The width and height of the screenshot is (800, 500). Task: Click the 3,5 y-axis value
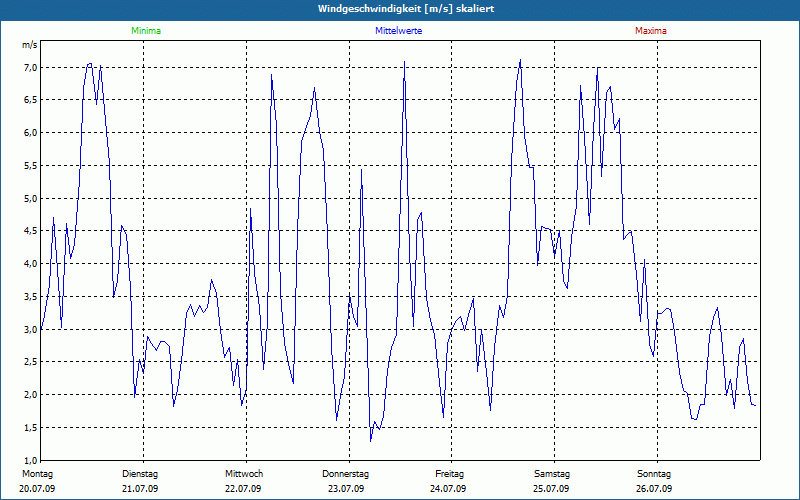[30, 296]
